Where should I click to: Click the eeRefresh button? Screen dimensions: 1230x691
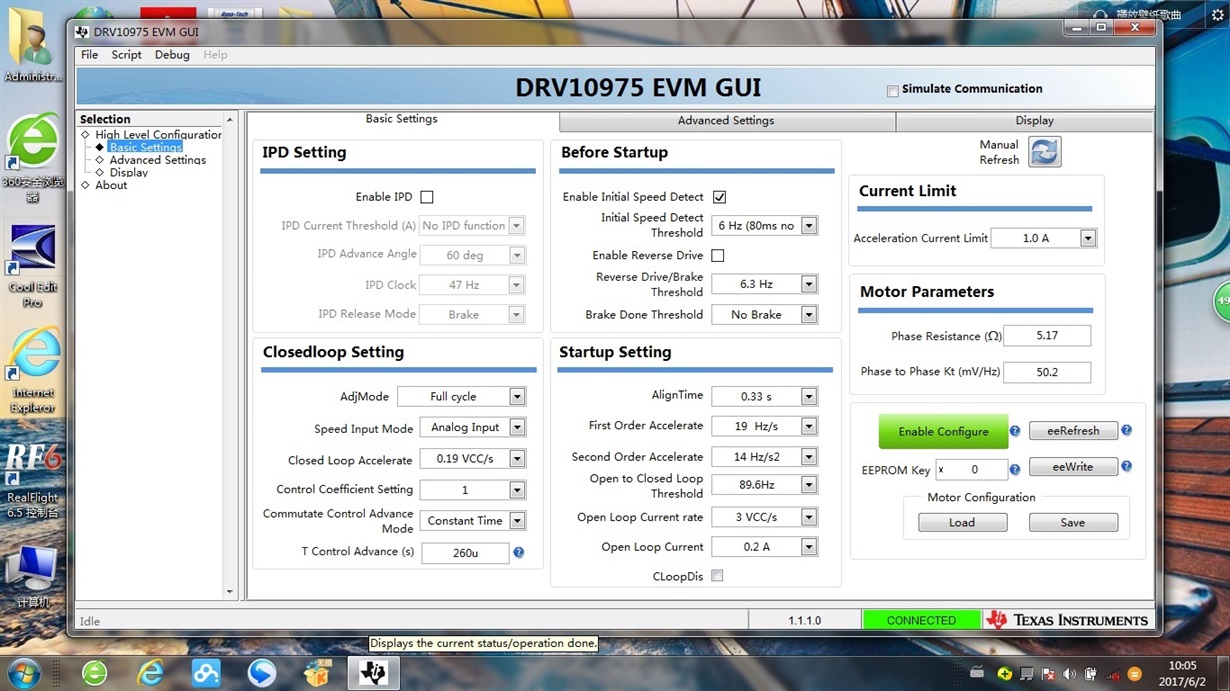point(1073,431)
